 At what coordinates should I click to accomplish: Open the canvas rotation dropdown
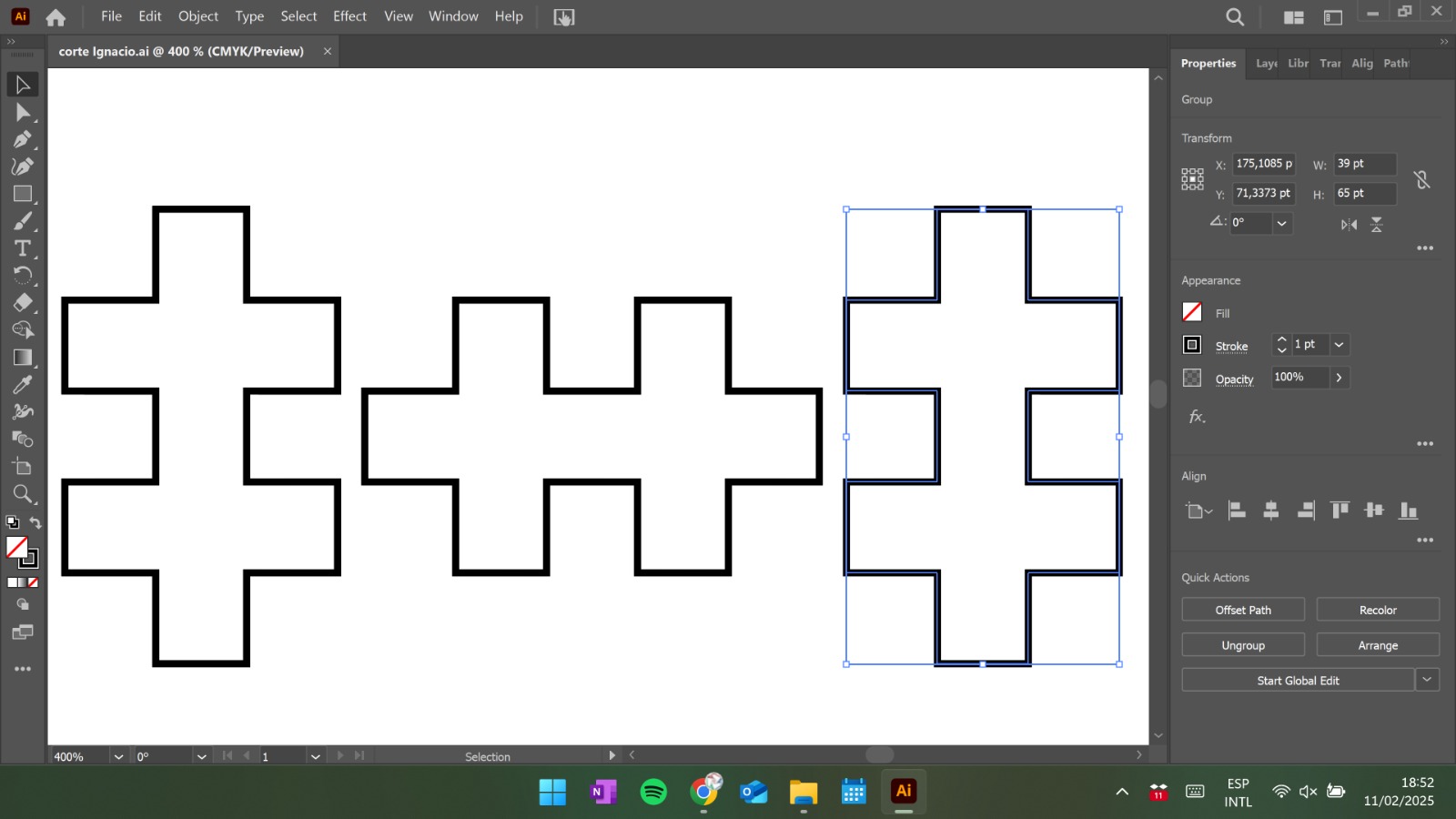202,756
